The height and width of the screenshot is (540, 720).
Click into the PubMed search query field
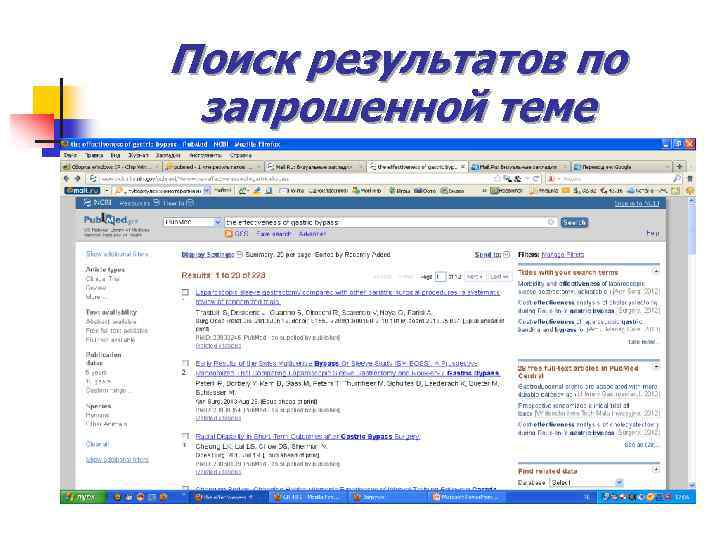(386, 222)
